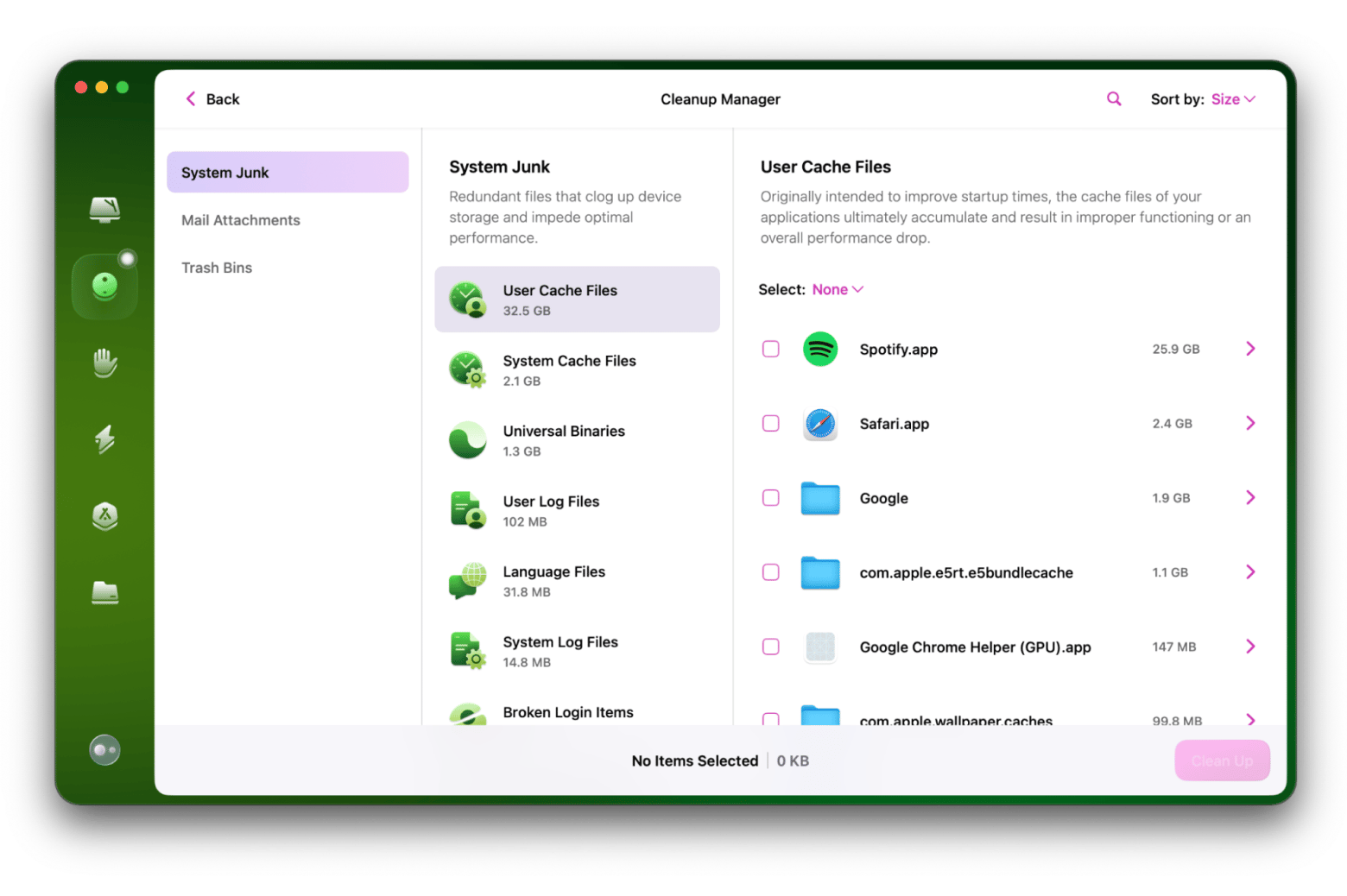Go back using the Back button
The width and height of the screenshot is (1347, 896).
click(212, 99)
